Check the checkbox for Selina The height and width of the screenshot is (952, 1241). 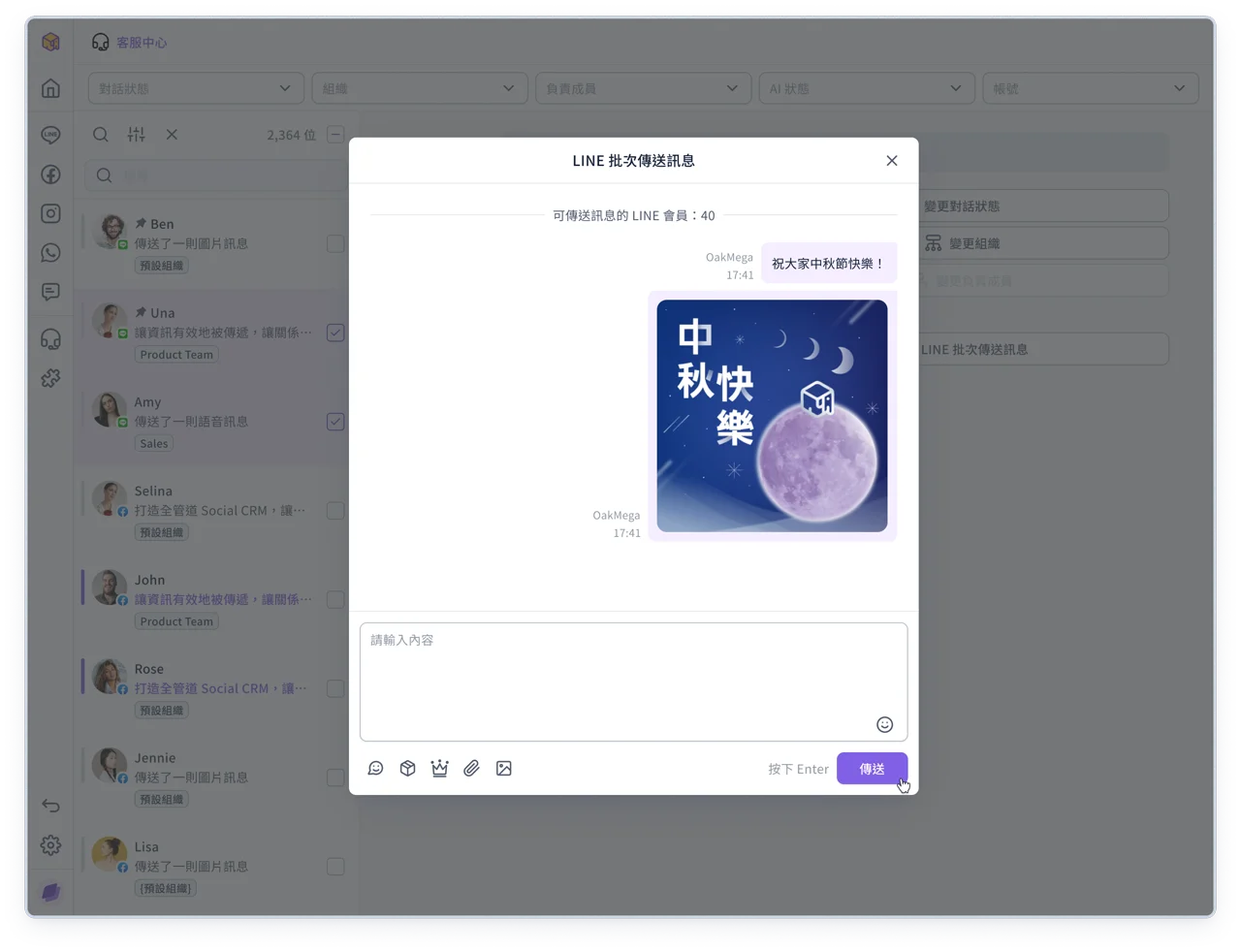click(x=335, y=511)
